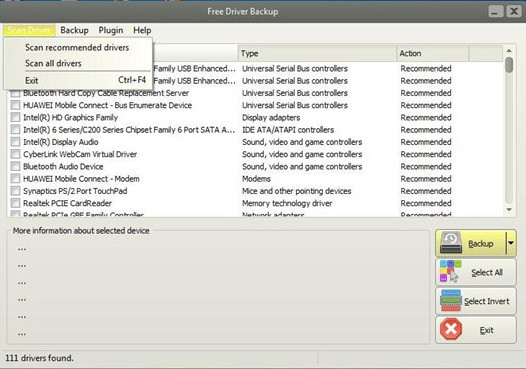Choose Scan all drivers
The image size is (526, 369).
click(x=77, y=63)
